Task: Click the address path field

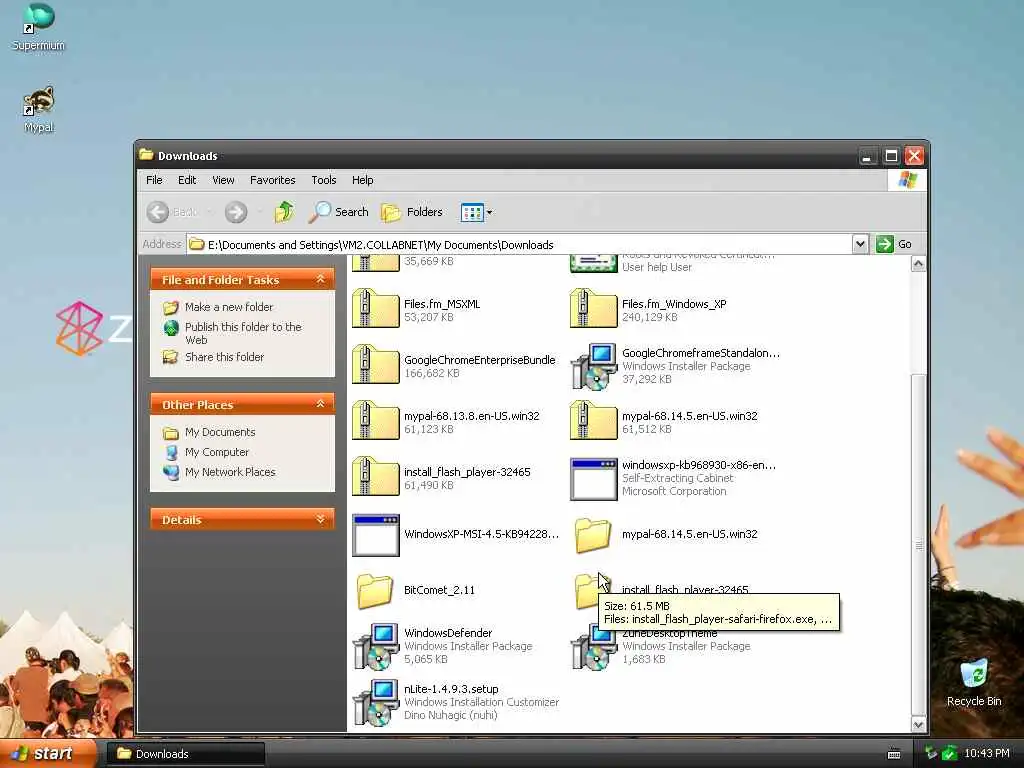Action: coord(519,244)
